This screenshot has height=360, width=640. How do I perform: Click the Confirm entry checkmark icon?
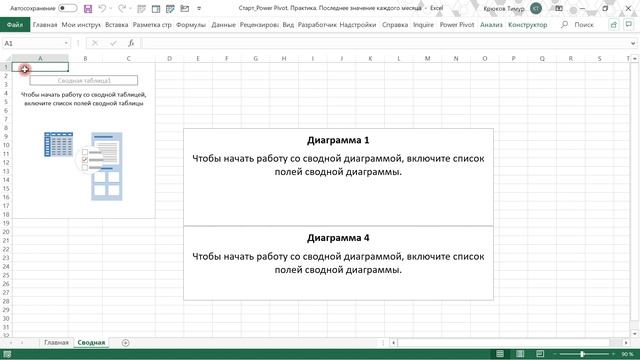113,43
